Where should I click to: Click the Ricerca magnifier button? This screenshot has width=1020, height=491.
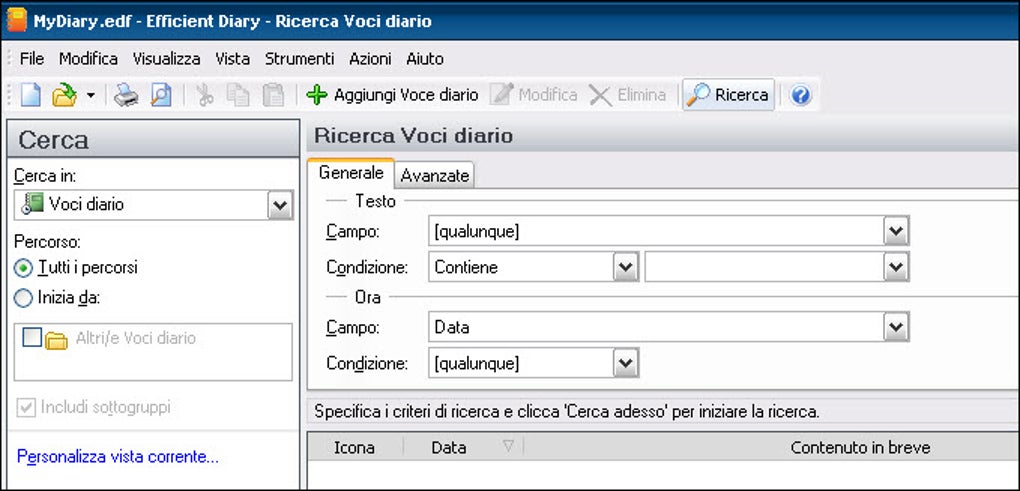pos(728,95)
